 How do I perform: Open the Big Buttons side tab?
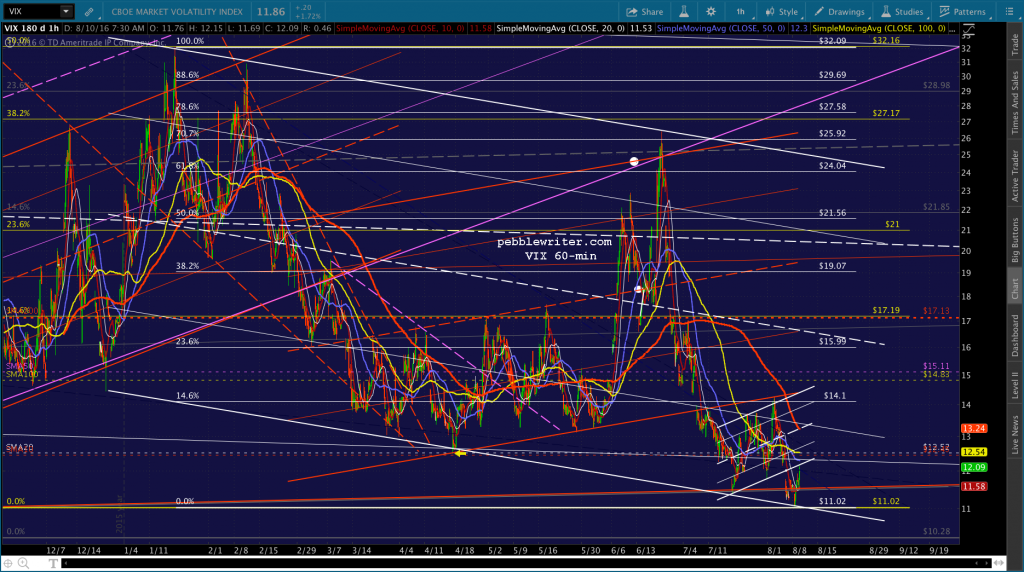point(1015,240)
